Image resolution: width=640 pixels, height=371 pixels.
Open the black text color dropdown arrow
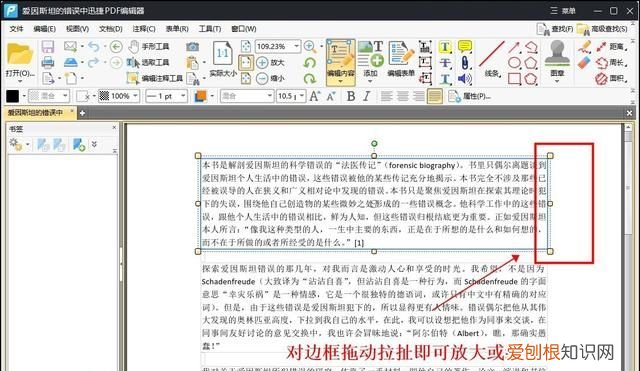click(24, 96)
